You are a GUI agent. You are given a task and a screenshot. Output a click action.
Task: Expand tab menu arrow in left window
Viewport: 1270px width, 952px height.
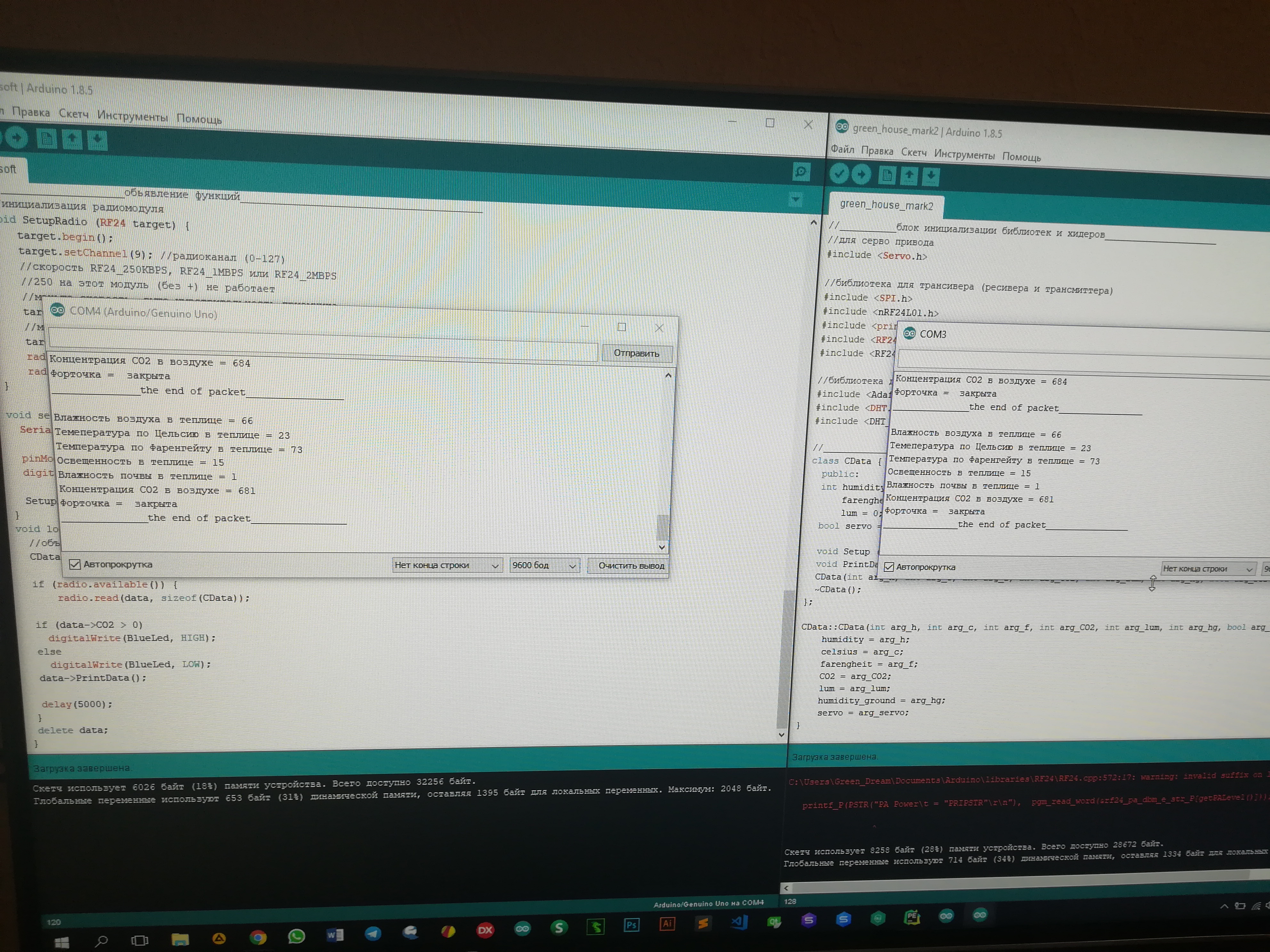click(795, 199)
